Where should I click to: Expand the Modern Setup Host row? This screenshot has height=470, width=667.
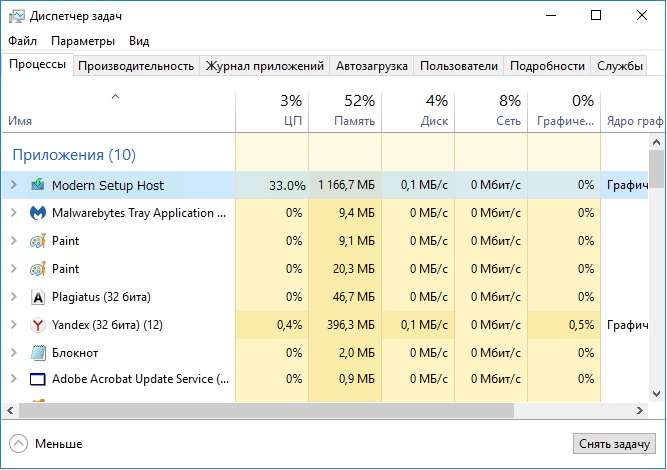(x=14, y=185)
